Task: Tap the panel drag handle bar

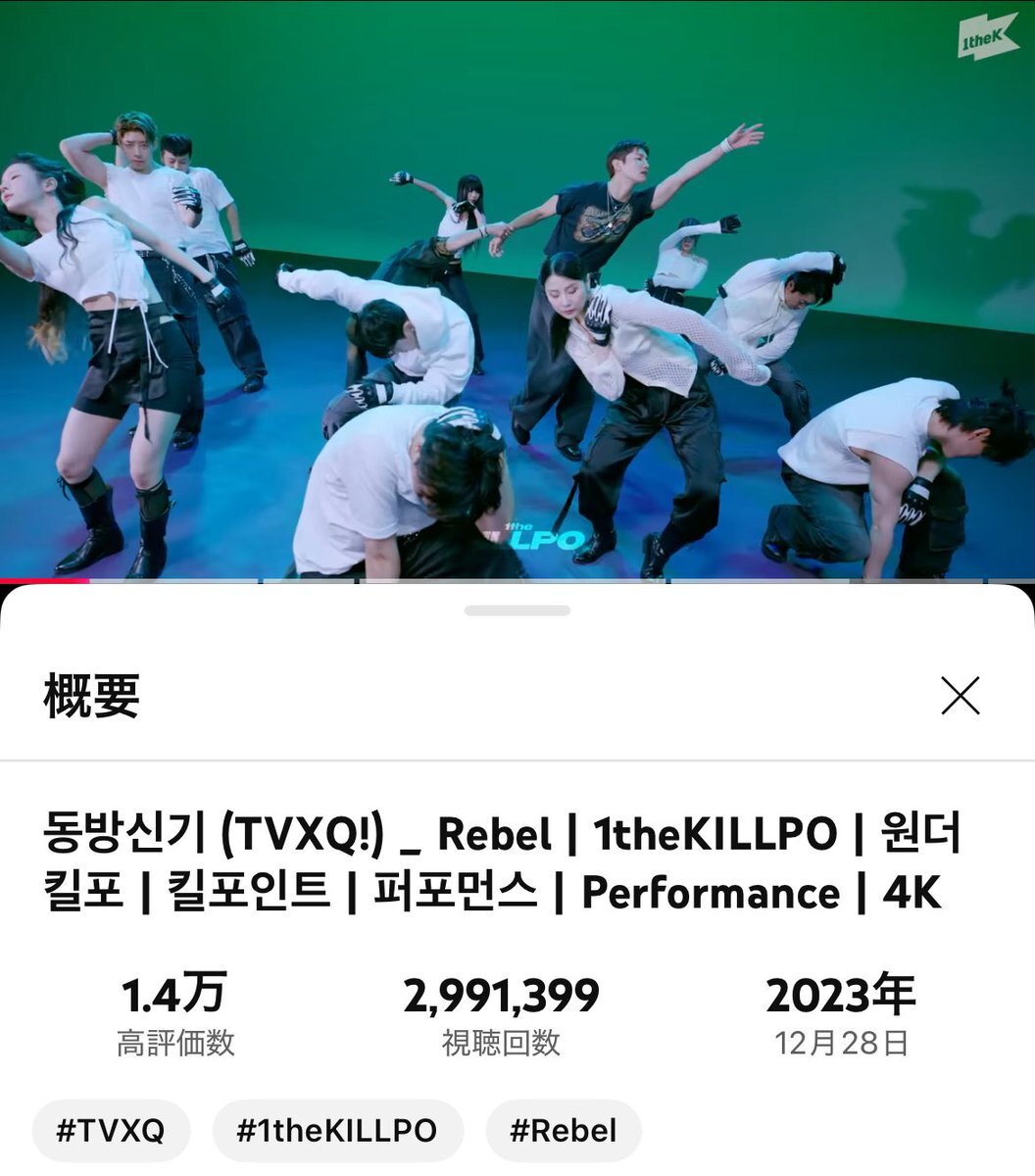Action: click(x=517, y=611)
